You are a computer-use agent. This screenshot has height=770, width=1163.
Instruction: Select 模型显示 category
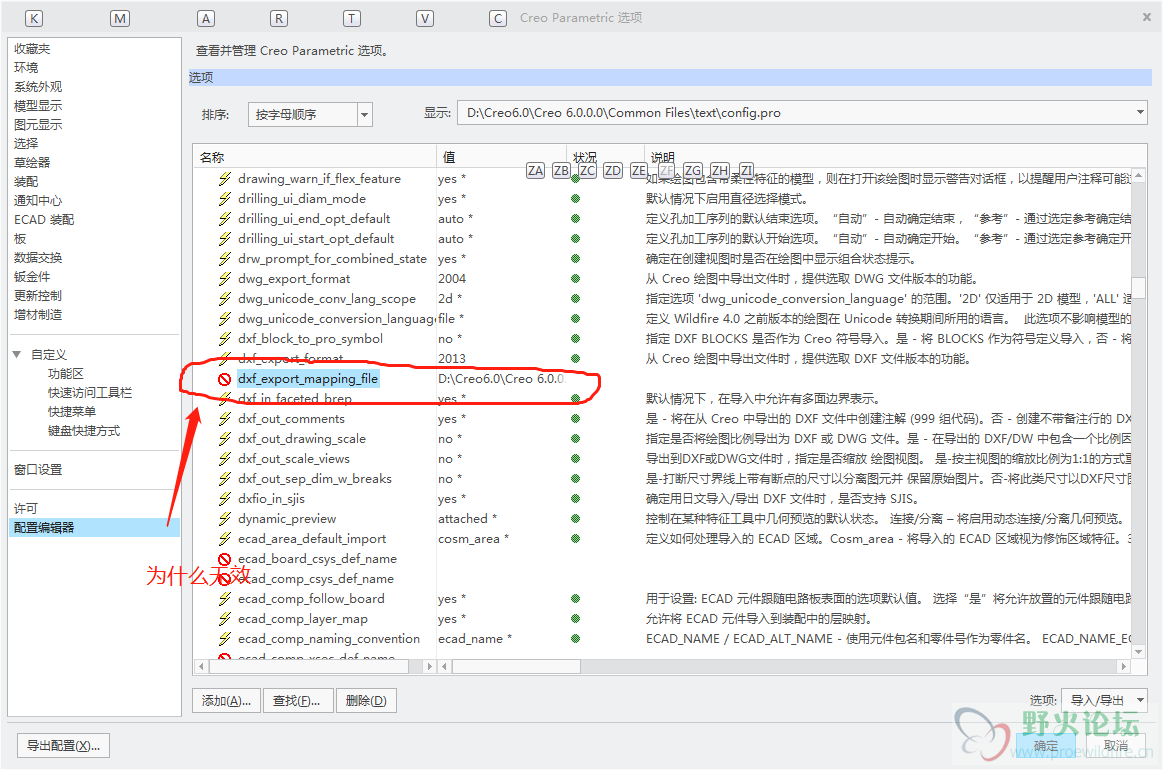pyautogui.click(x=39, y=106)
